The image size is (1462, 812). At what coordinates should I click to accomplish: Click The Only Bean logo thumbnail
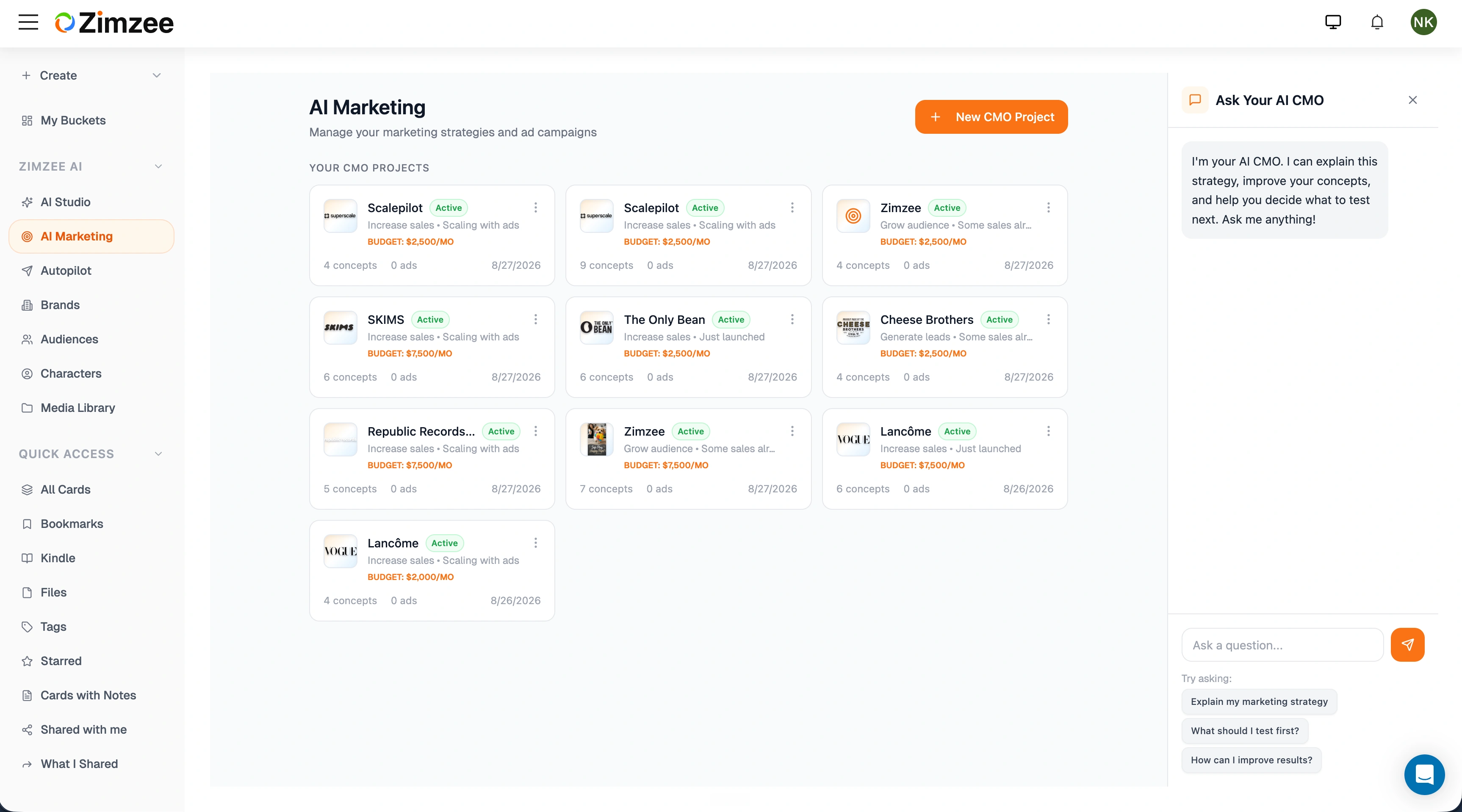[596, 327]
